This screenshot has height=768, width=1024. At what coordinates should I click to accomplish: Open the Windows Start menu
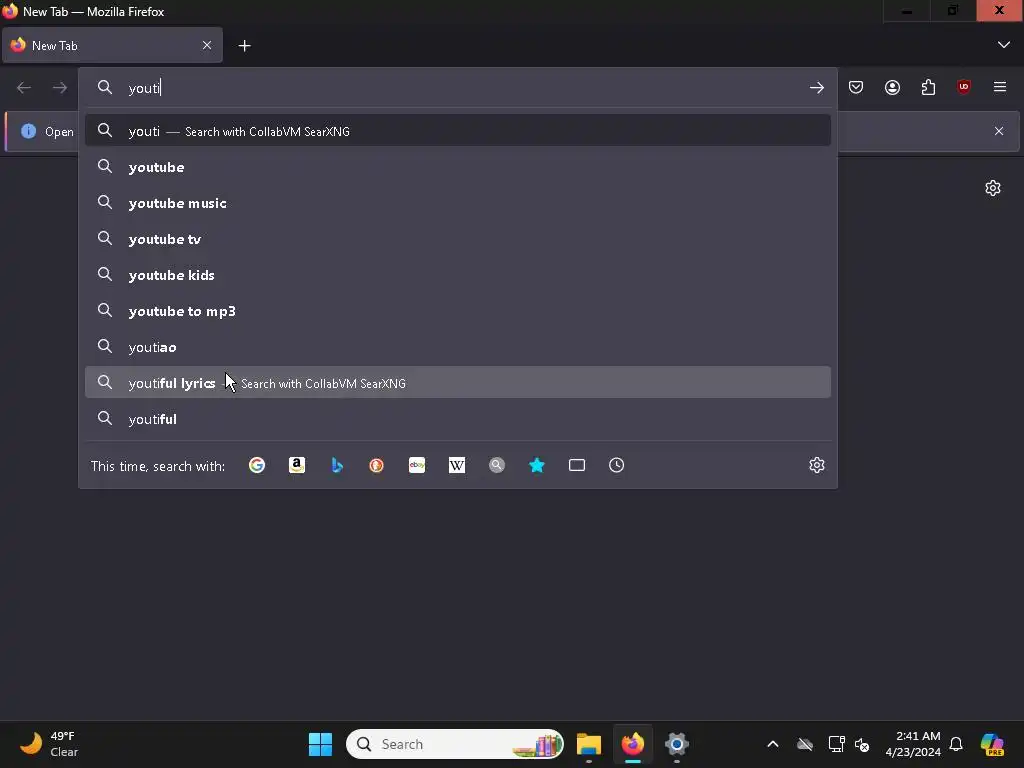[x=320, y=744]
